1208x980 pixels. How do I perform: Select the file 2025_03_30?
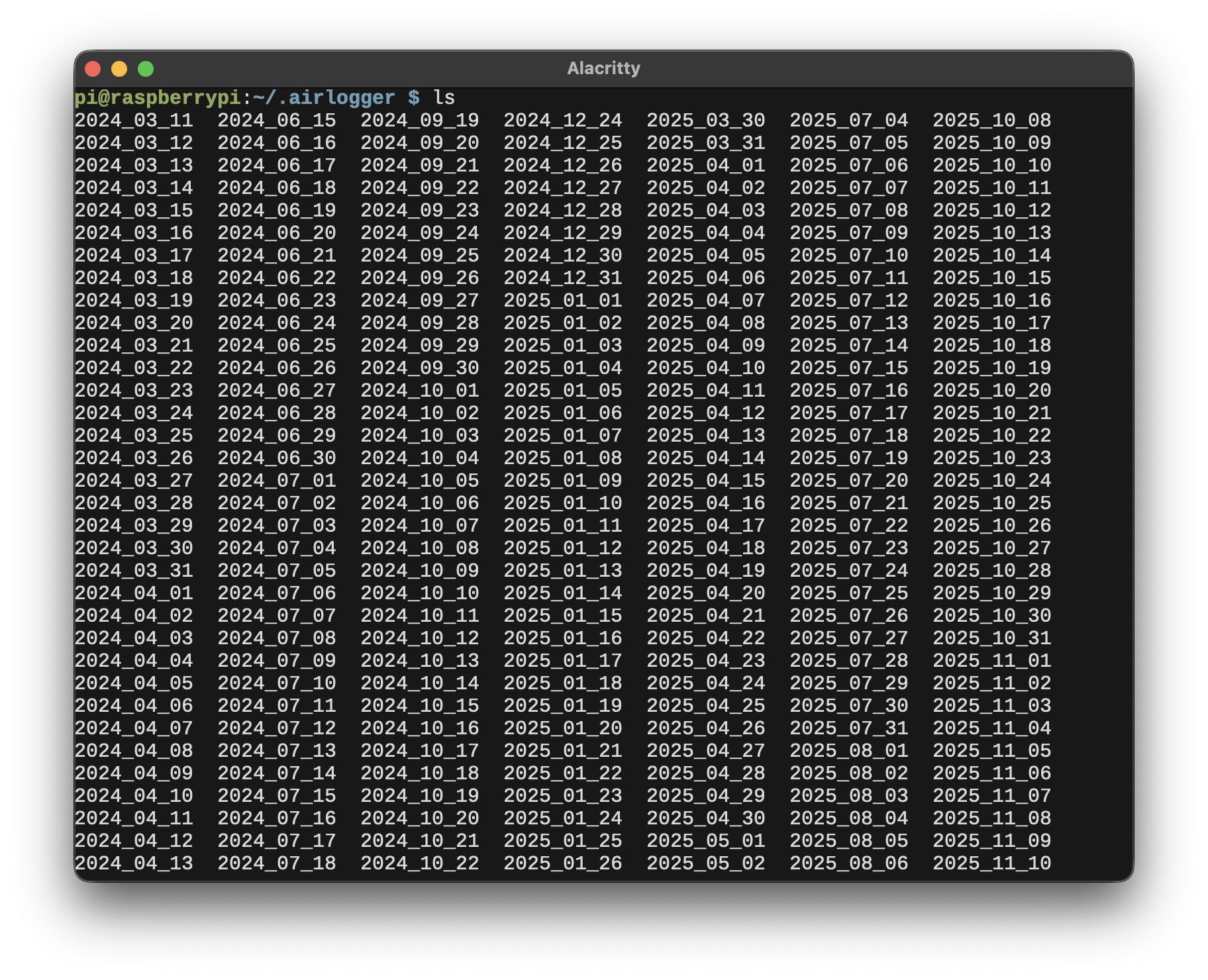pos(707,121)
